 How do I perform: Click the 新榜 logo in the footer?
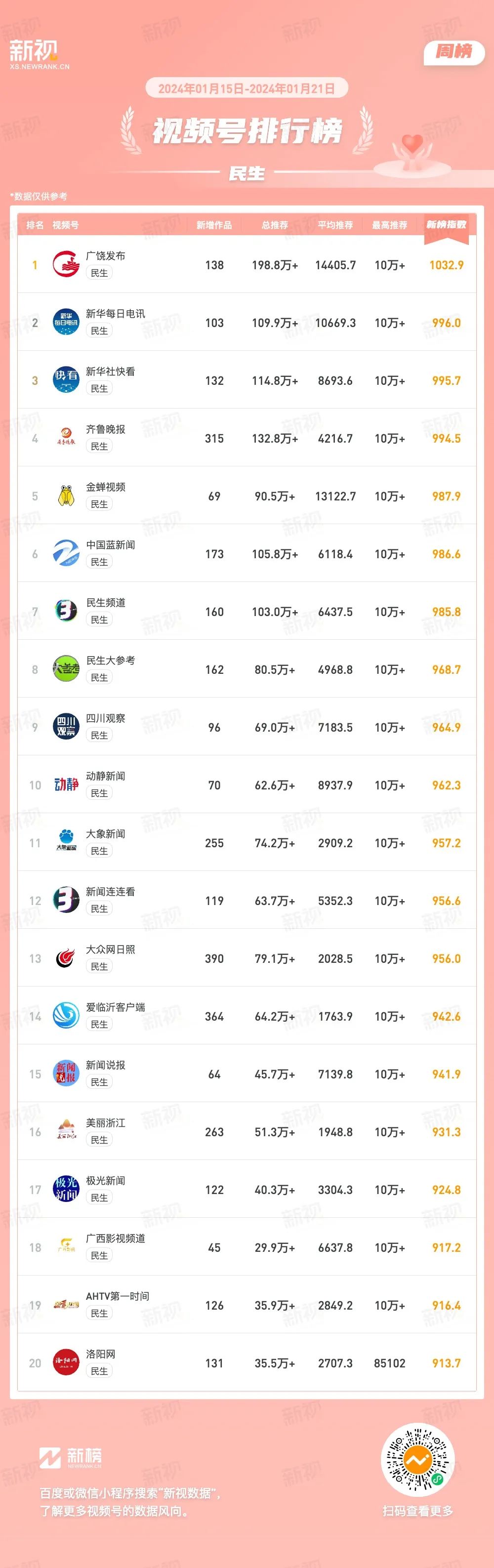(71, 1458)
